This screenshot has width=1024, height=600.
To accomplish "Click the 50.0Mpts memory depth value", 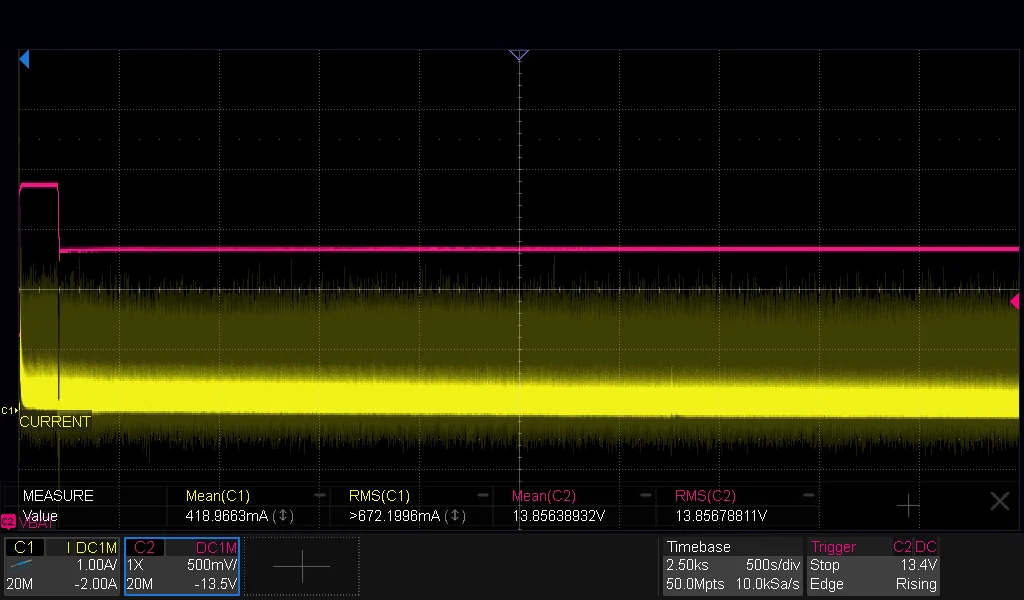I will pyautogui.click(x=695, y=584).
